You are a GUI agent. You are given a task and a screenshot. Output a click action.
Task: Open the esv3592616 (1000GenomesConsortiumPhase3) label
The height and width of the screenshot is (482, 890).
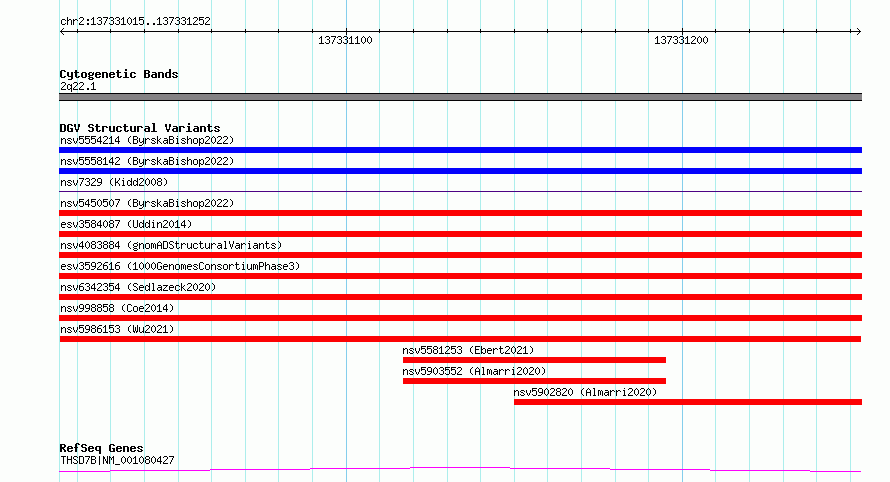point(180,266)
